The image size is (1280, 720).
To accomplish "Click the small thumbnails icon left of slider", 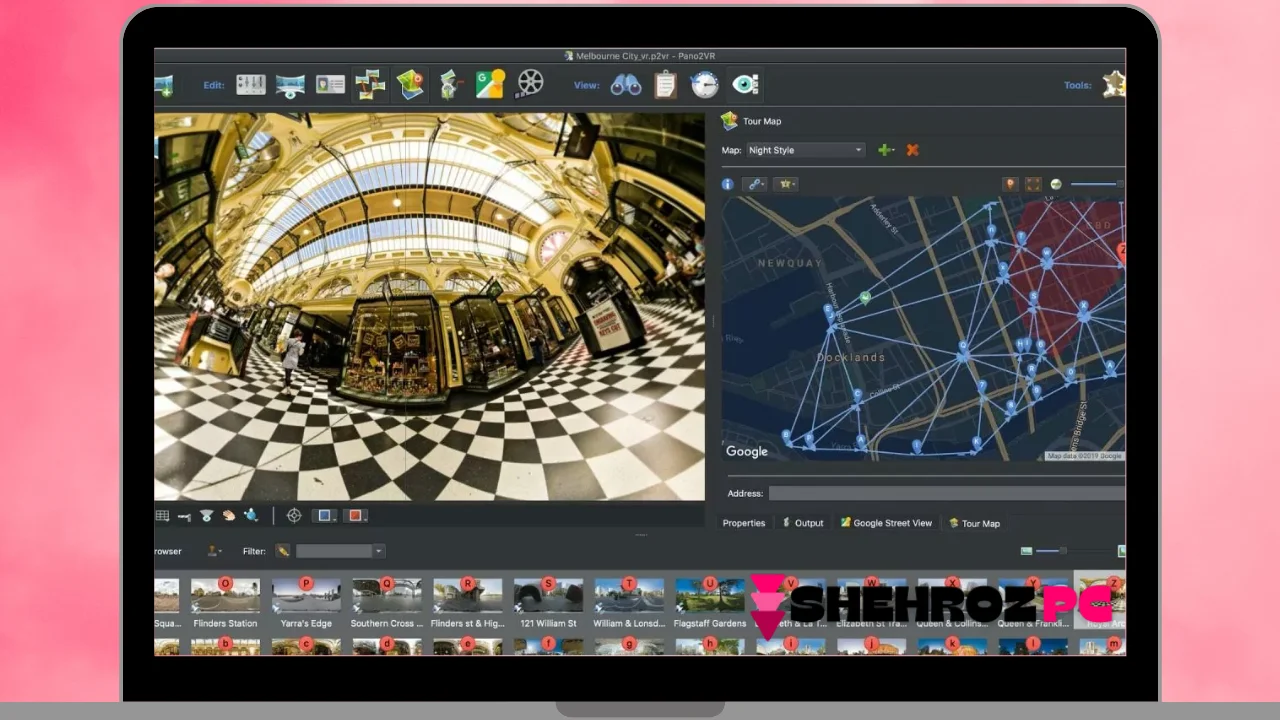I will tap(1026, 551).
